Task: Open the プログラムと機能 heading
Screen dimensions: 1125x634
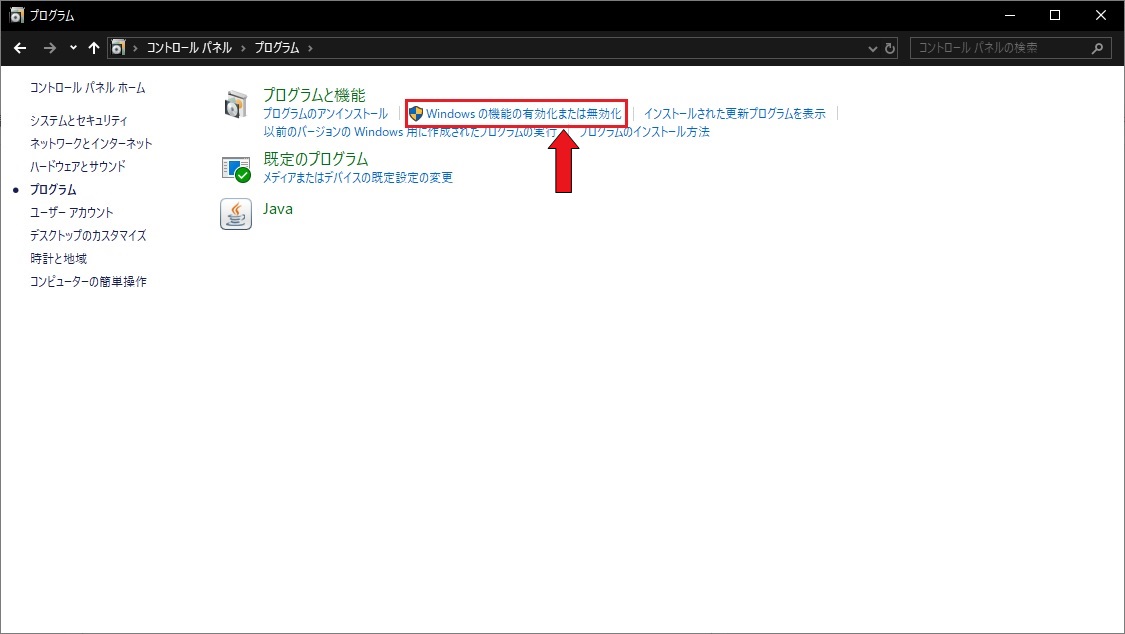Action: [x=314, y=95]
